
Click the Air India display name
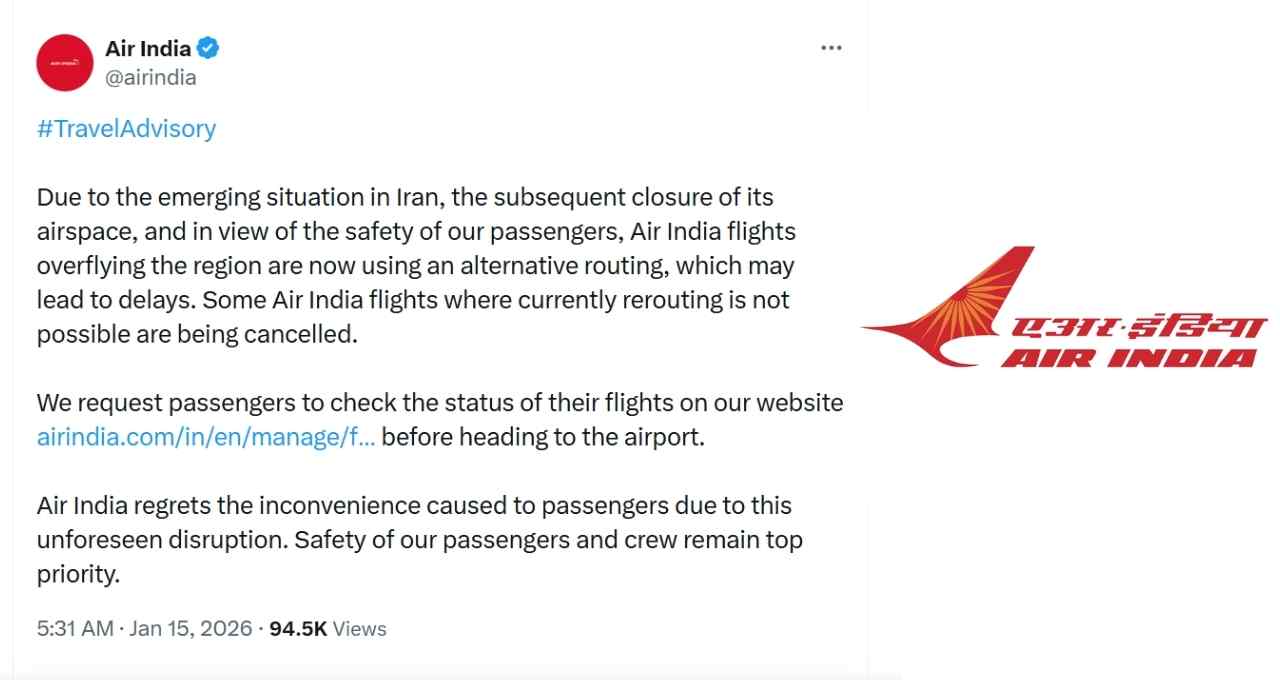pyautogui.click(x=148, y=48)
